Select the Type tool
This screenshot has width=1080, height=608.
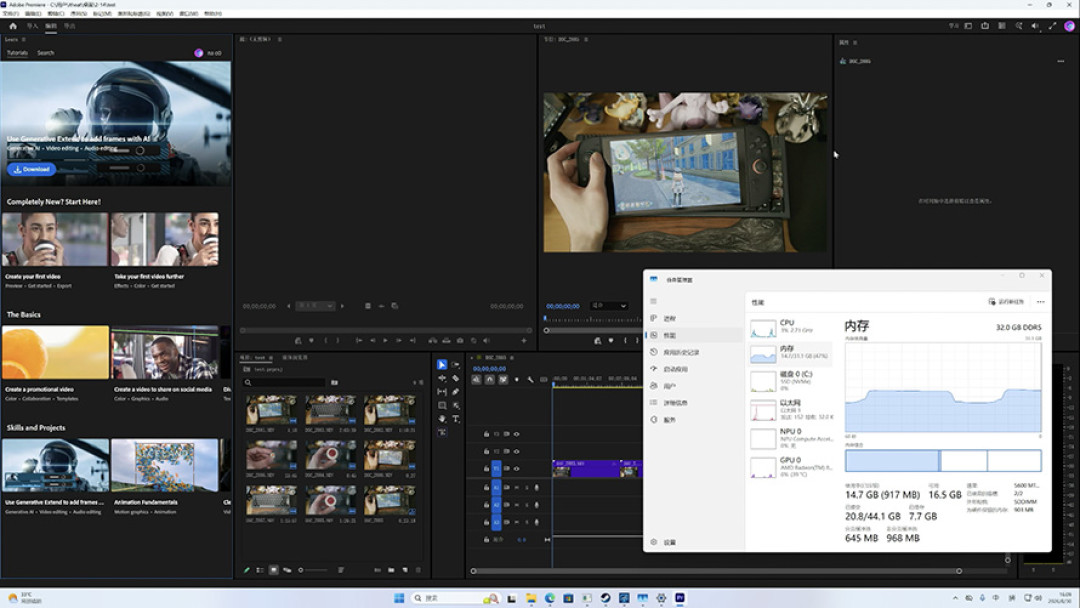(455, 419)
